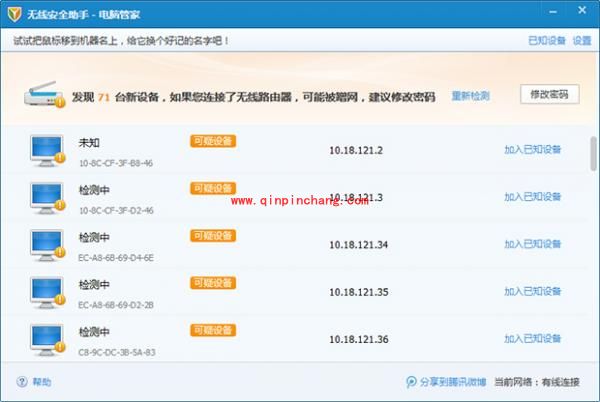This screenshot has height=402, width=600.
Task: Click 当前网络：有线连接 status text
Action: 537,382
